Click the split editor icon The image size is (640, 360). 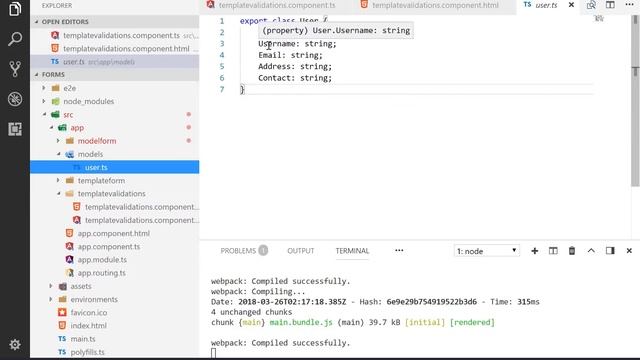tap(610, 5)
